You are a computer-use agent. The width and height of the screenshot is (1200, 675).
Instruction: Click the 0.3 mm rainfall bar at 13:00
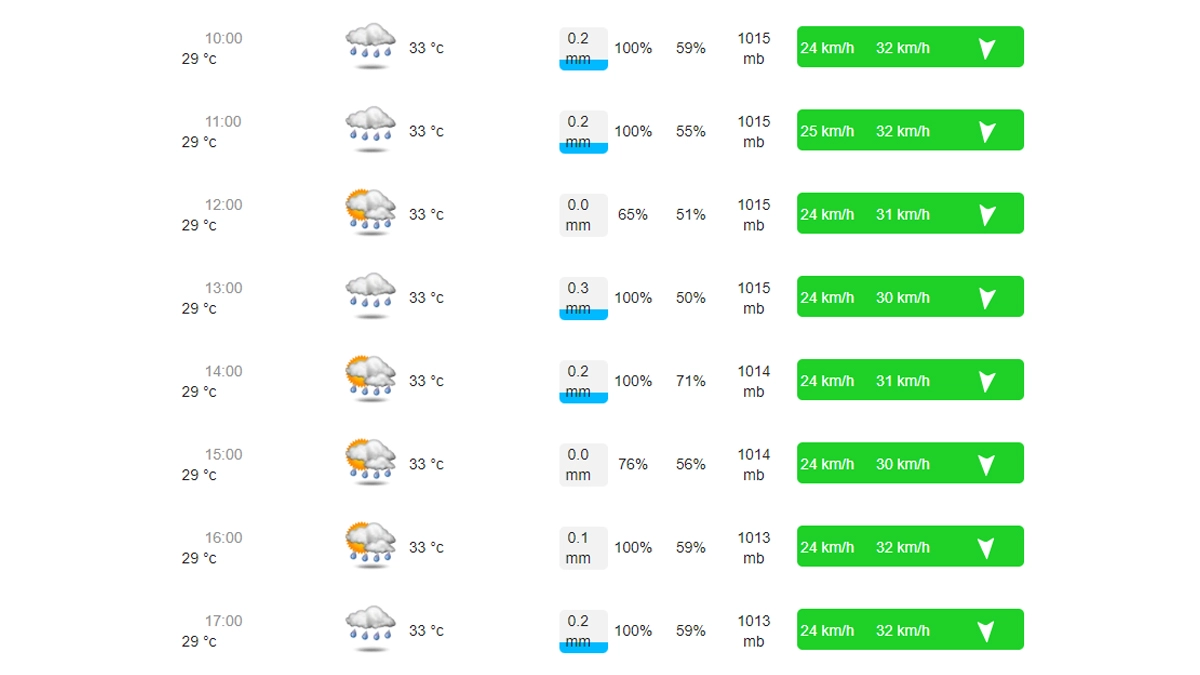[583, 298]
